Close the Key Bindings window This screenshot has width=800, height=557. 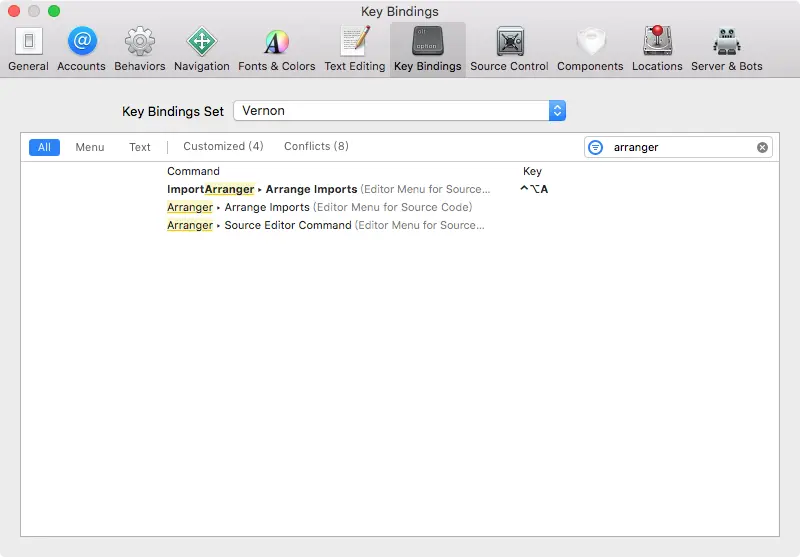tap(14, 11)
